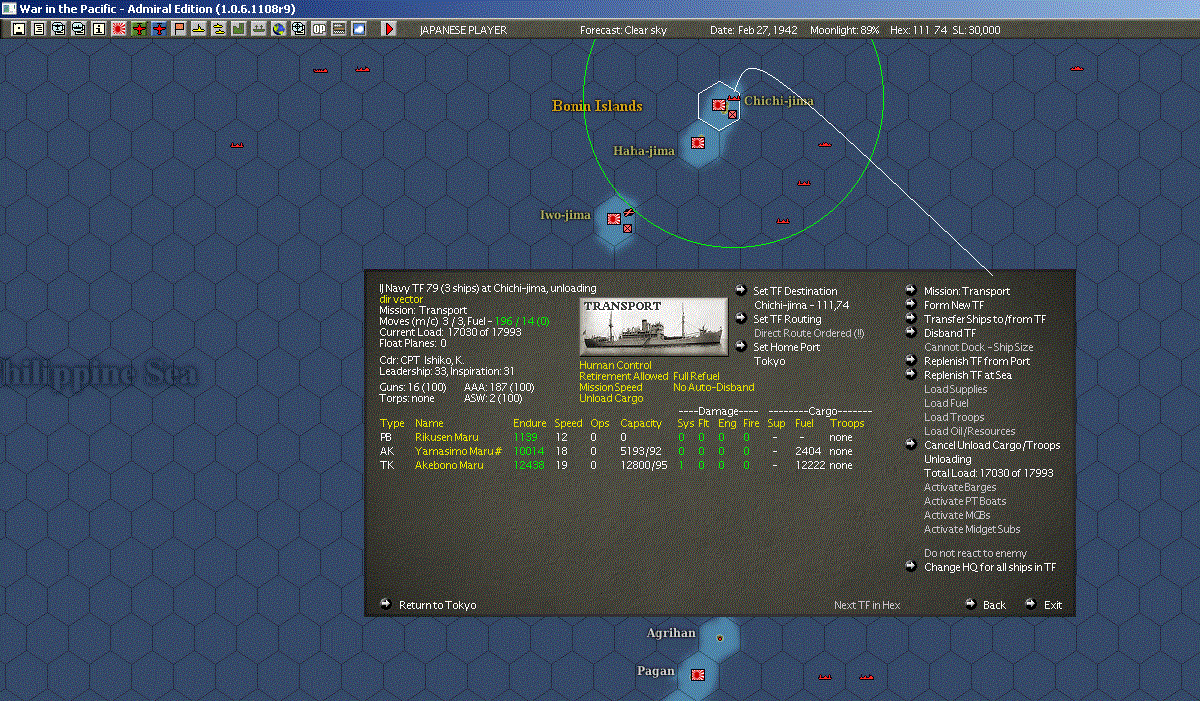Select Change HQ for all ships in TF
Viewport: 1200px width, 701px height.
click(990, 567)
